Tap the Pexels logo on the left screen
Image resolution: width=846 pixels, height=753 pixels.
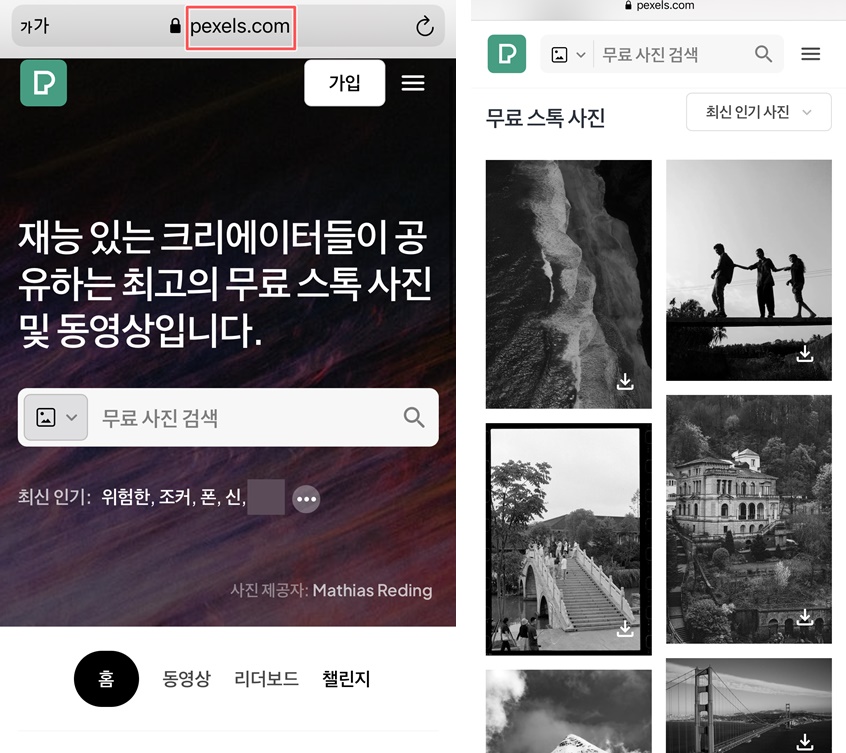pos(43,83)
